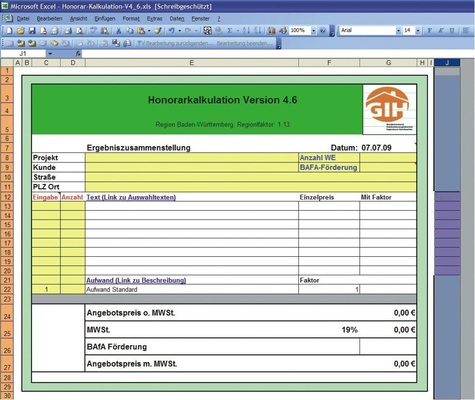Toggle Italic formatting button

point(441,31)
